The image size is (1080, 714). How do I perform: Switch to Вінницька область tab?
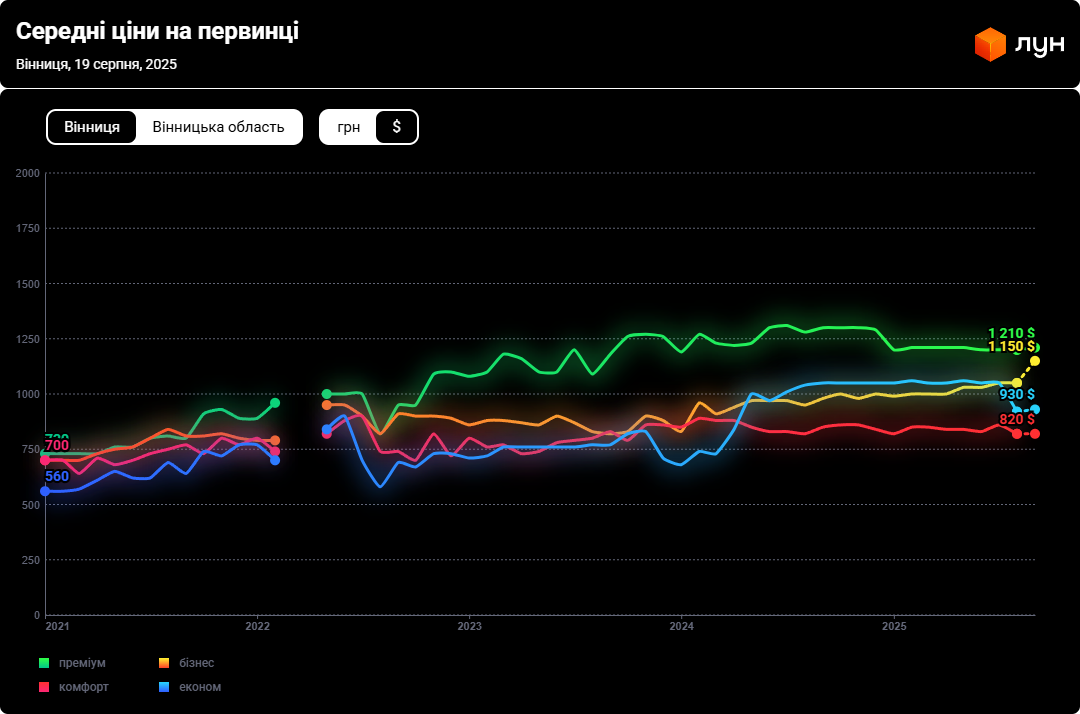pyautogui.click(x=218, y=127)
